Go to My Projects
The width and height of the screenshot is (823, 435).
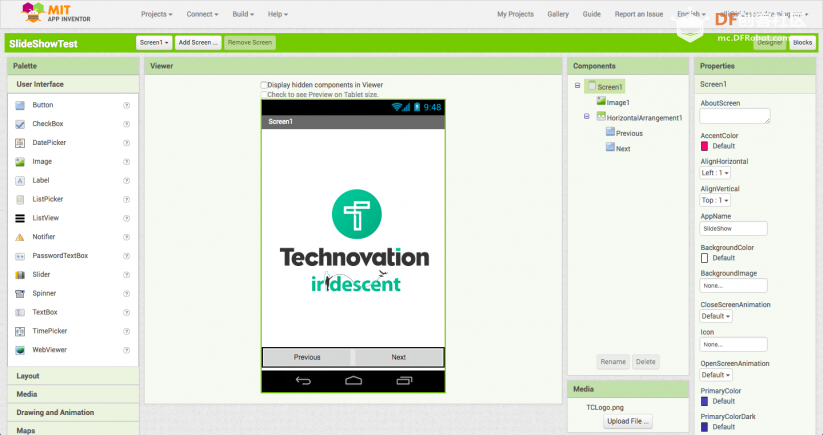[x=515, y=14]
